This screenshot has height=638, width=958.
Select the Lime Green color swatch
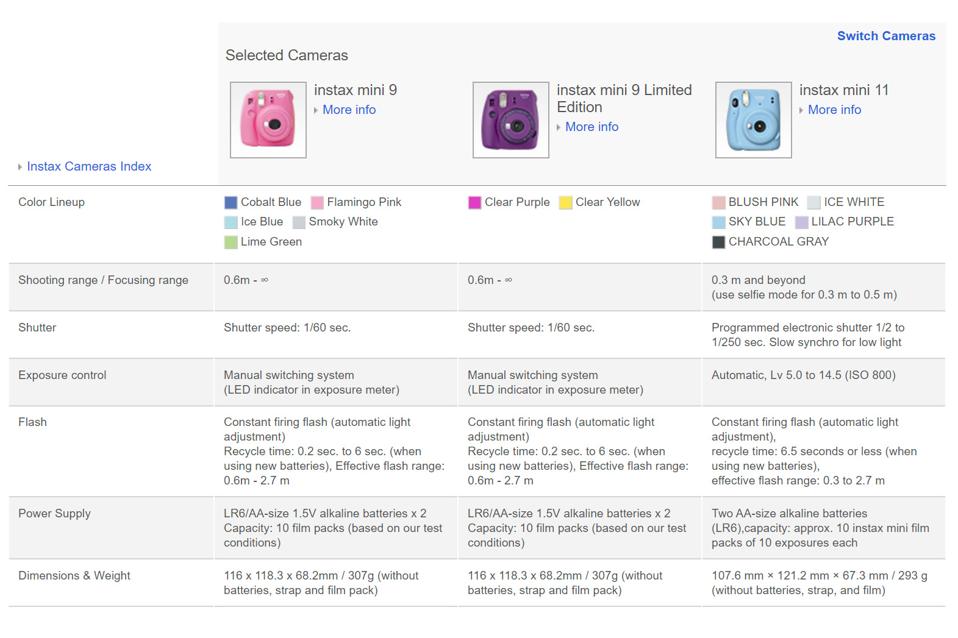point(231,242)
